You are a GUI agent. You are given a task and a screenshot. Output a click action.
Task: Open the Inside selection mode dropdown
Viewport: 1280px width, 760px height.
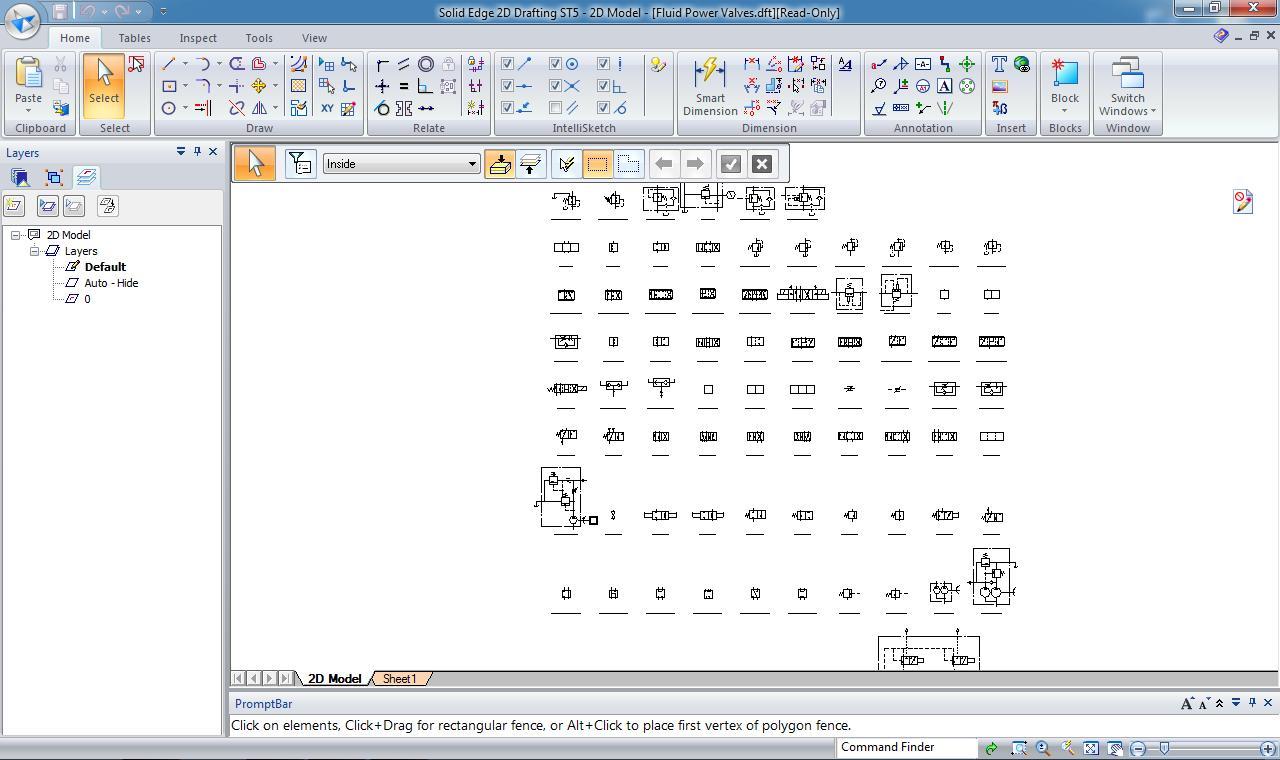pyautogui.click(x=472, y=164)
